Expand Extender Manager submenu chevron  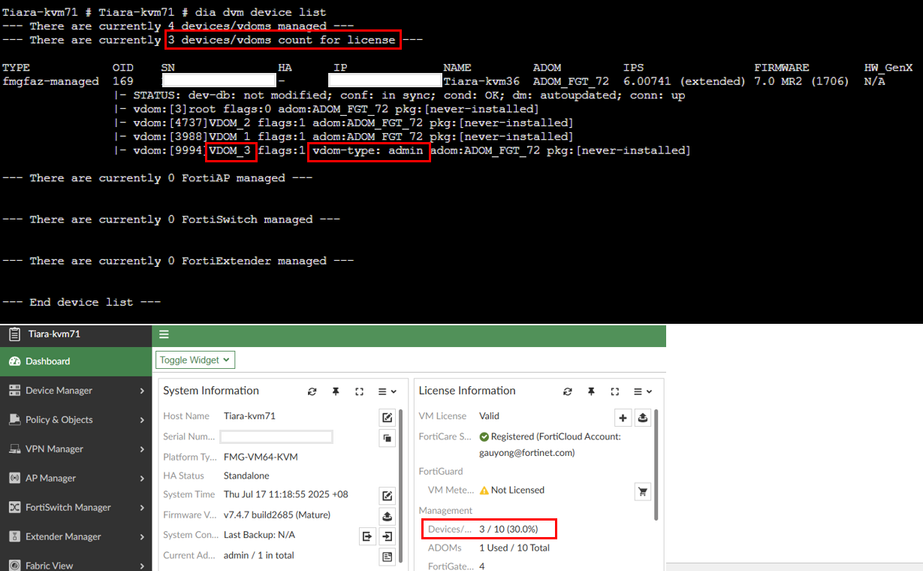pyautogui.click(x=142, y=536)
